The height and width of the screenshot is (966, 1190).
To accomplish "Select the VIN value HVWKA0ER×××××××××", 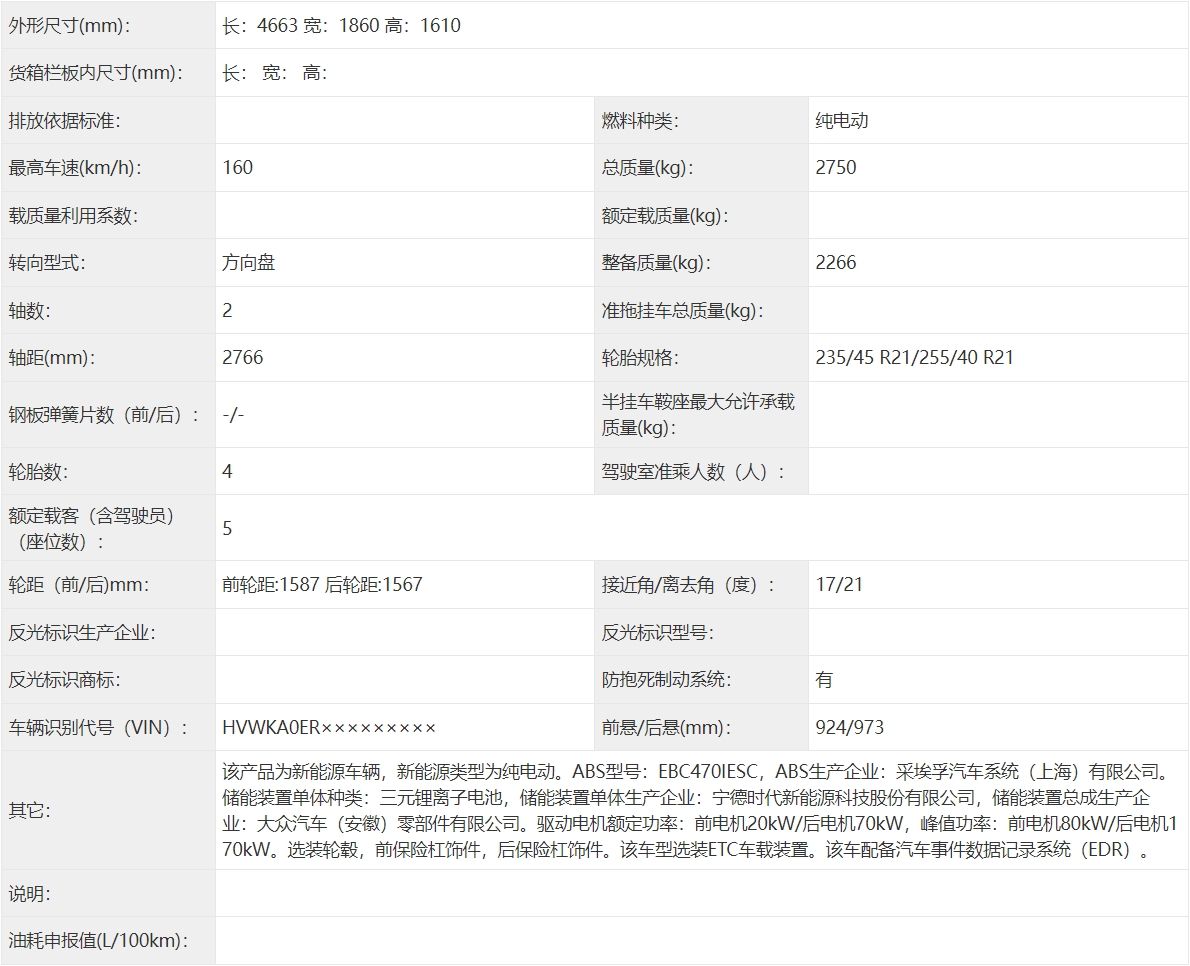I will [x=329, y=727].
